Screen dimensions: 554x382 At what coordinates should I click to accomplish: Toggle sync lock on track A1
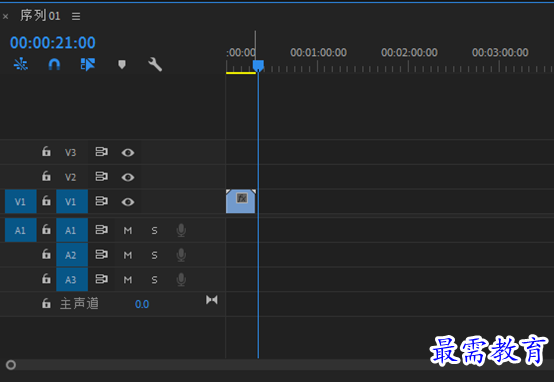pos(101,230)
